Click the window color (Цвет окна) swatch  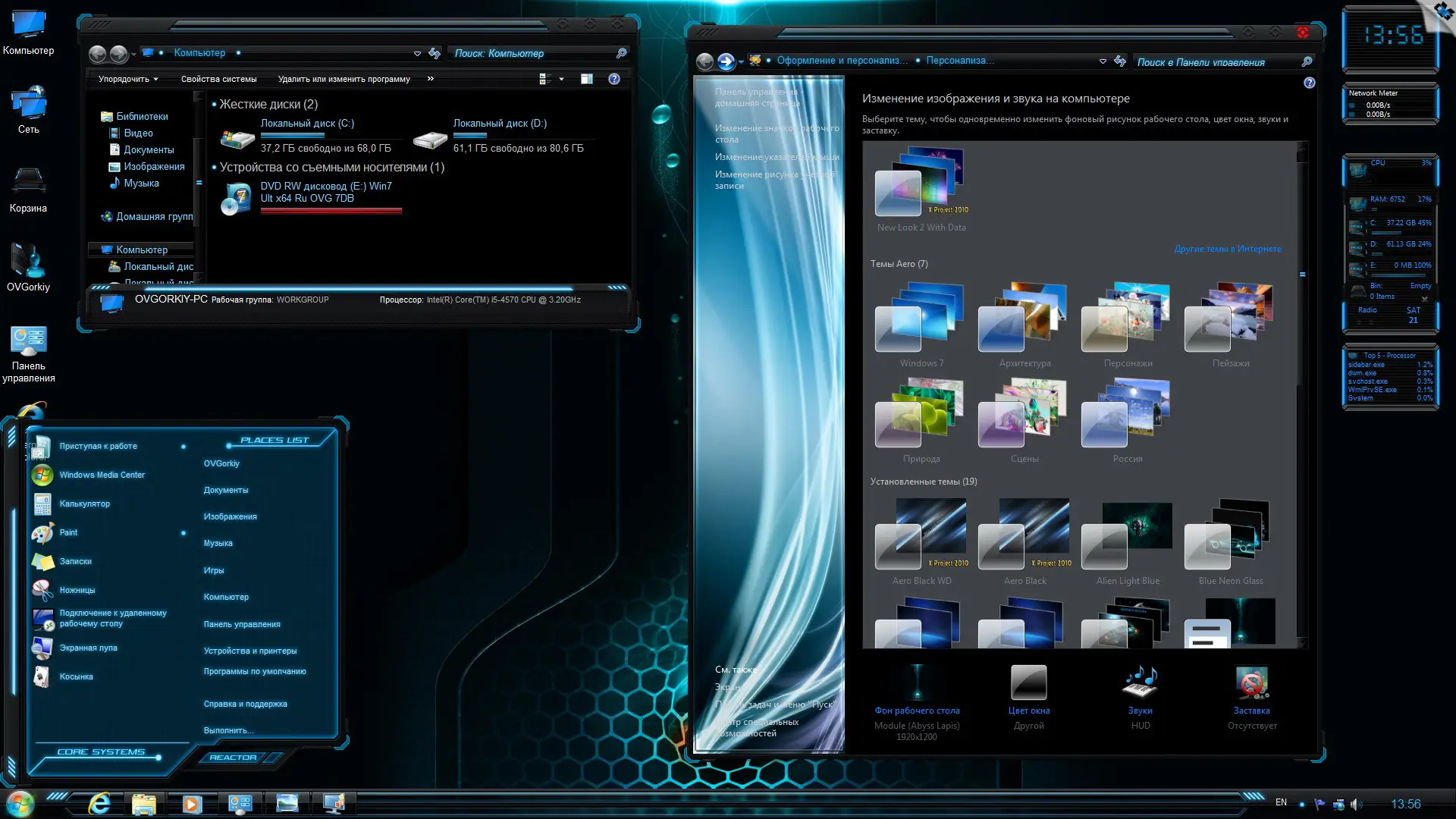tap(1028, 682)
